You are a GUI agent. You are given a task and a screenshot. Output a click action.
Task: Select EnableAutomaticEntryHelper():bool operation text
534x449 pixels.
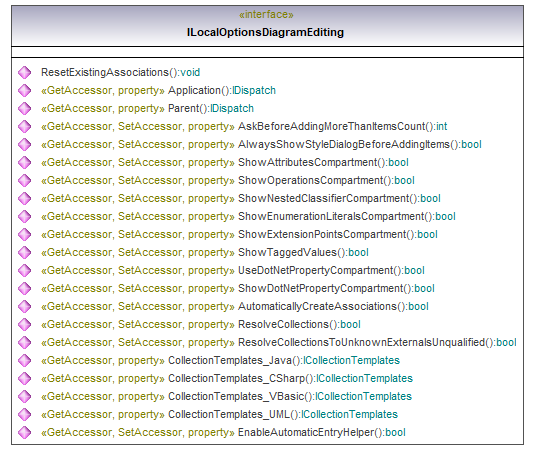tap(322, 432)
